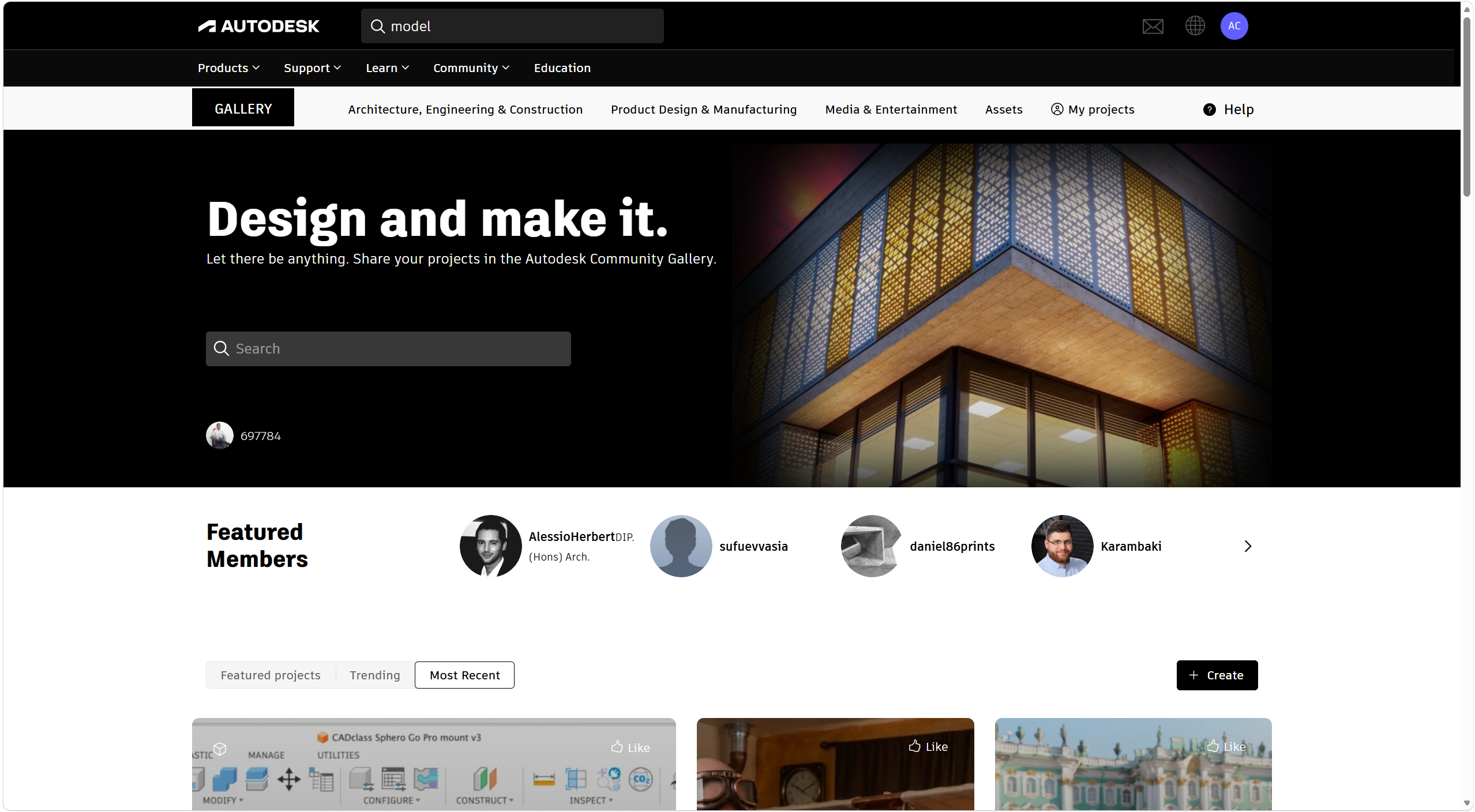The image size is (1475, 812).
Task: Click AlessioHerbert's profile photo
Action: coord(491,546)
